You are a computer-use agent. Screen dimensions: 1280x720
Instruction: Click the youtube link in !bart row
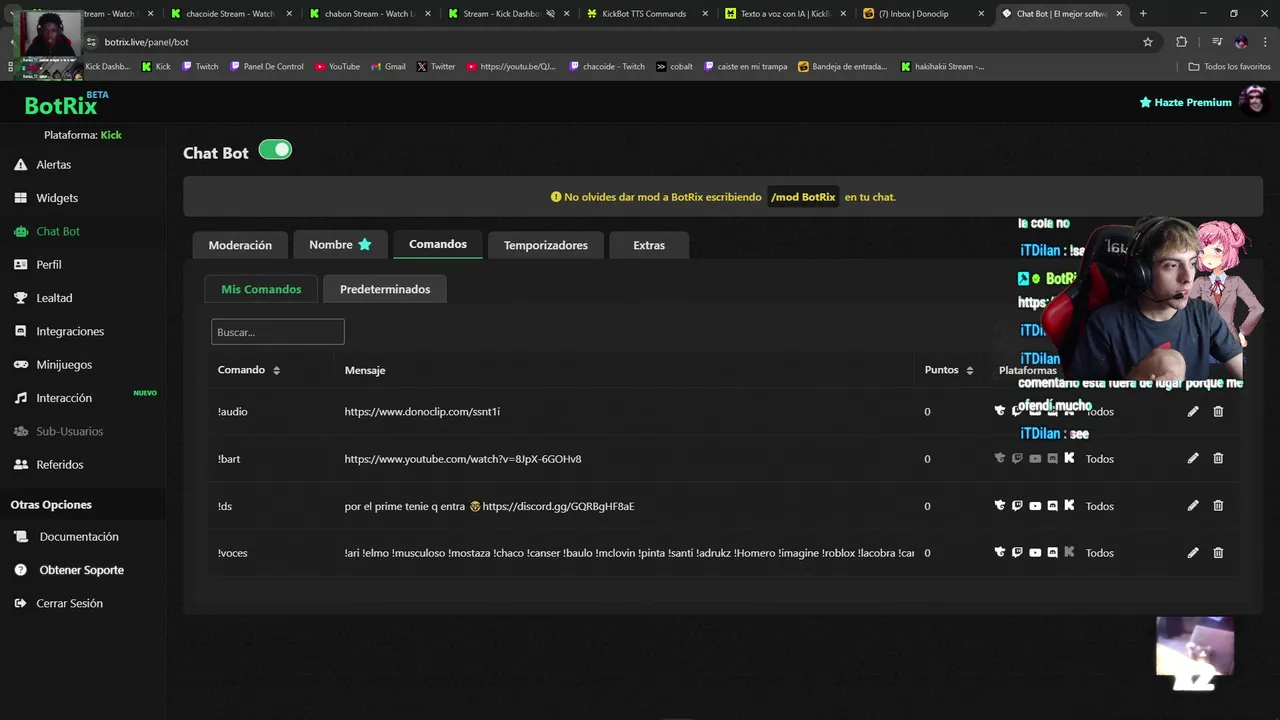pyautogui.click(x=463, y=459)
